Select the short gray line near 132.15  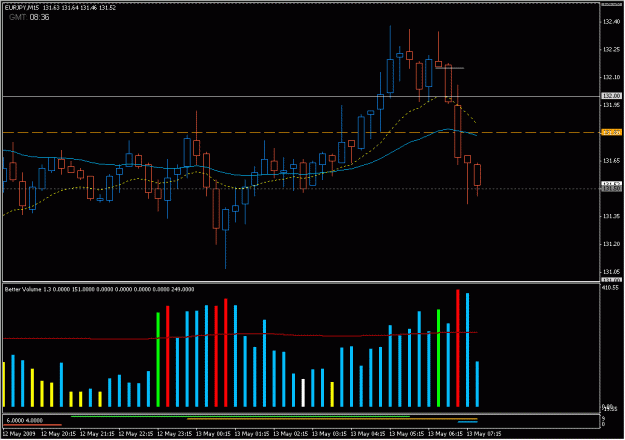(450, 68)
